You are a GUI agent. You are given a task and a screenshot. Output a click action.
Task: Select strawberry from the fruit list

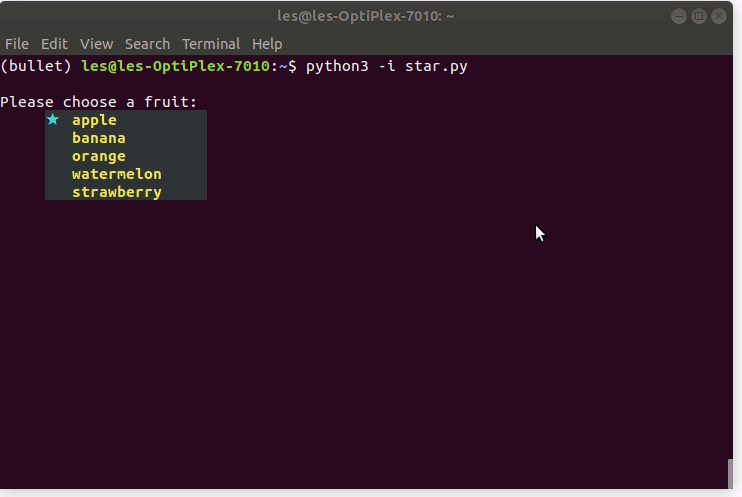click(x=116, y=192)
